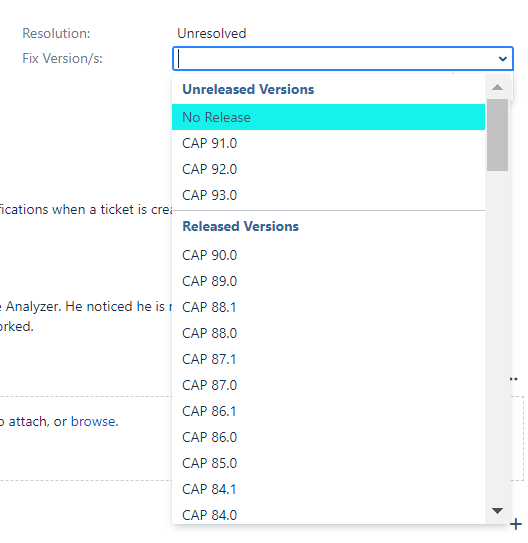The height and width of the screenshot is (543, 528).
Task: Pick CAP 88.0 in released versions
Action: tap(328, 333)
